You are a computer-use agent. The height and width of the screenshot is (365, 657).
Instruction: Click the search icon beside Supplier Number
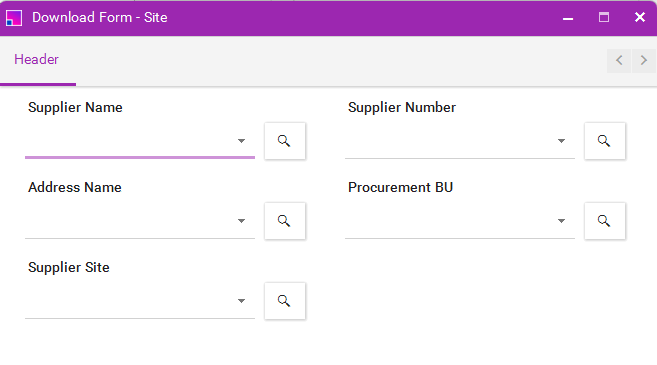point(605,141)
